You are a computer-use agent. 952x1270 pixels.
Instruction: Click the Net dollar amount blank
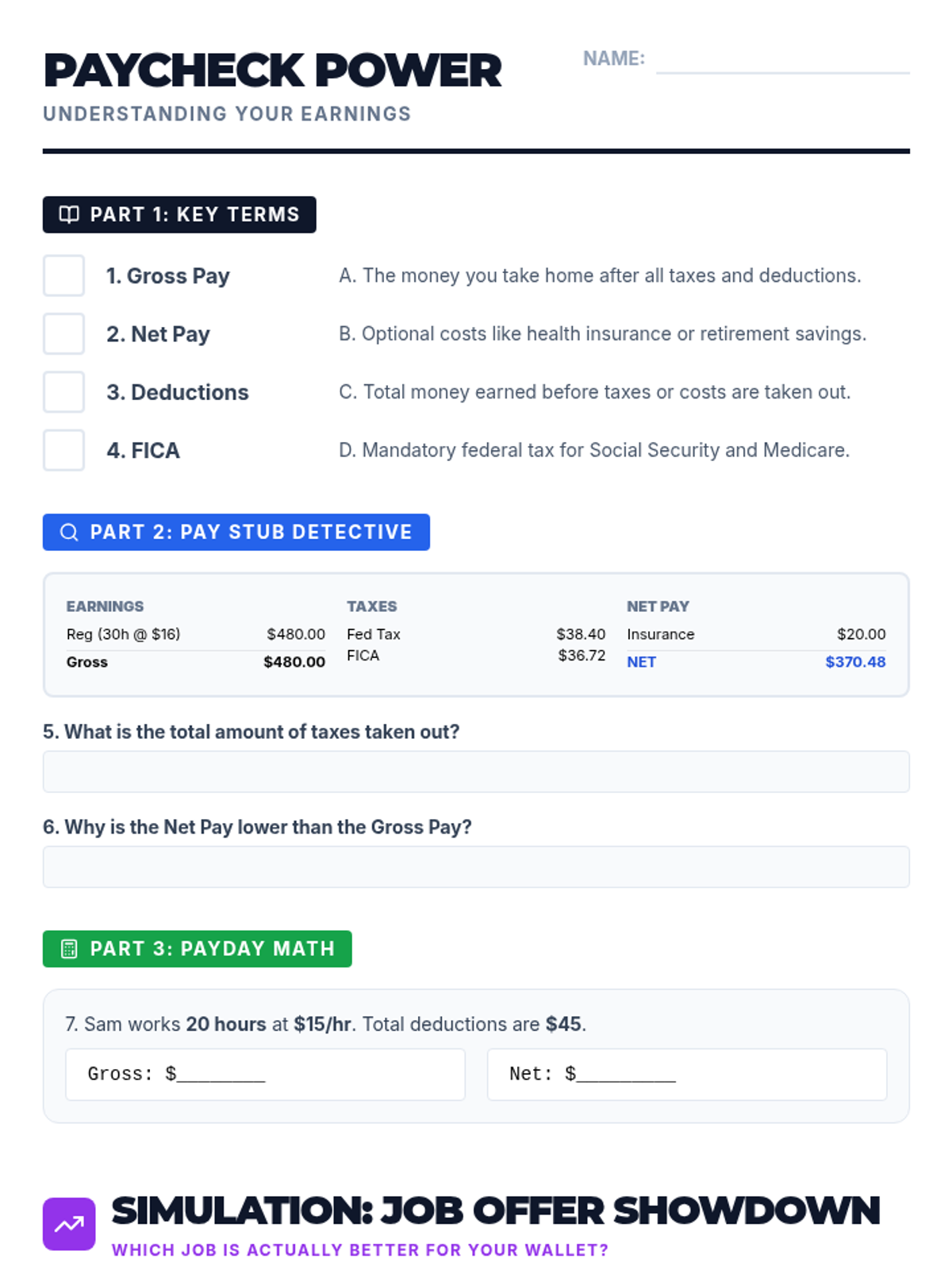(x=626, y=1074)
